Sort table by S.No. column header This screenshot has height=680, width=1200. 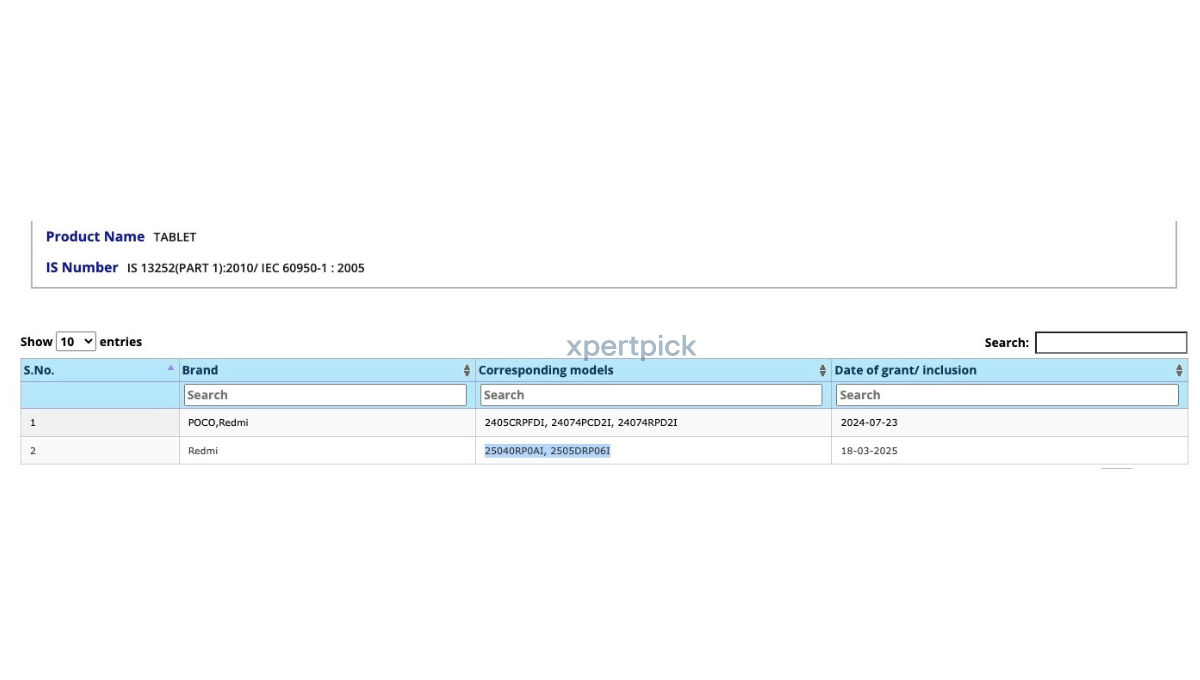[100, 370]
